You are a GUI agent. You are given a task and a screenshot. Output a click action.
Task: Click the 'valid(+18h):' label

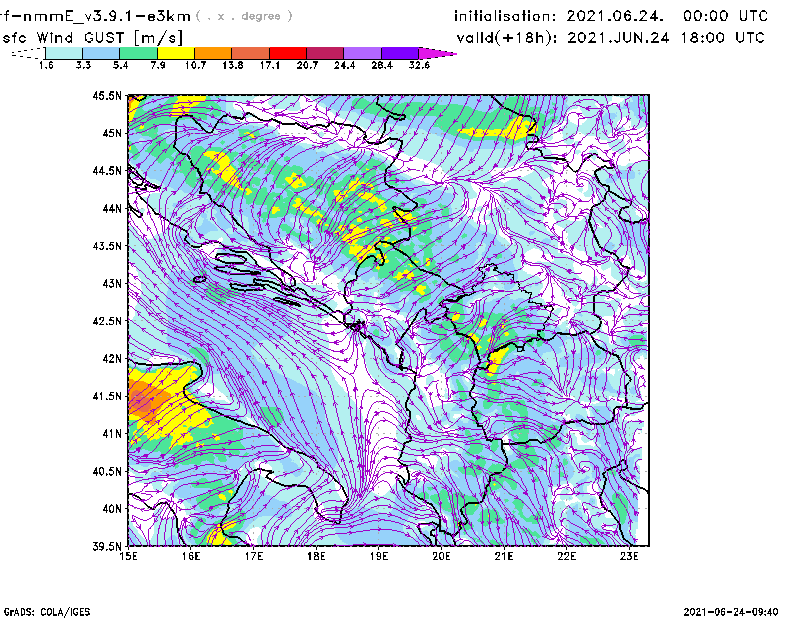point(507,38)
